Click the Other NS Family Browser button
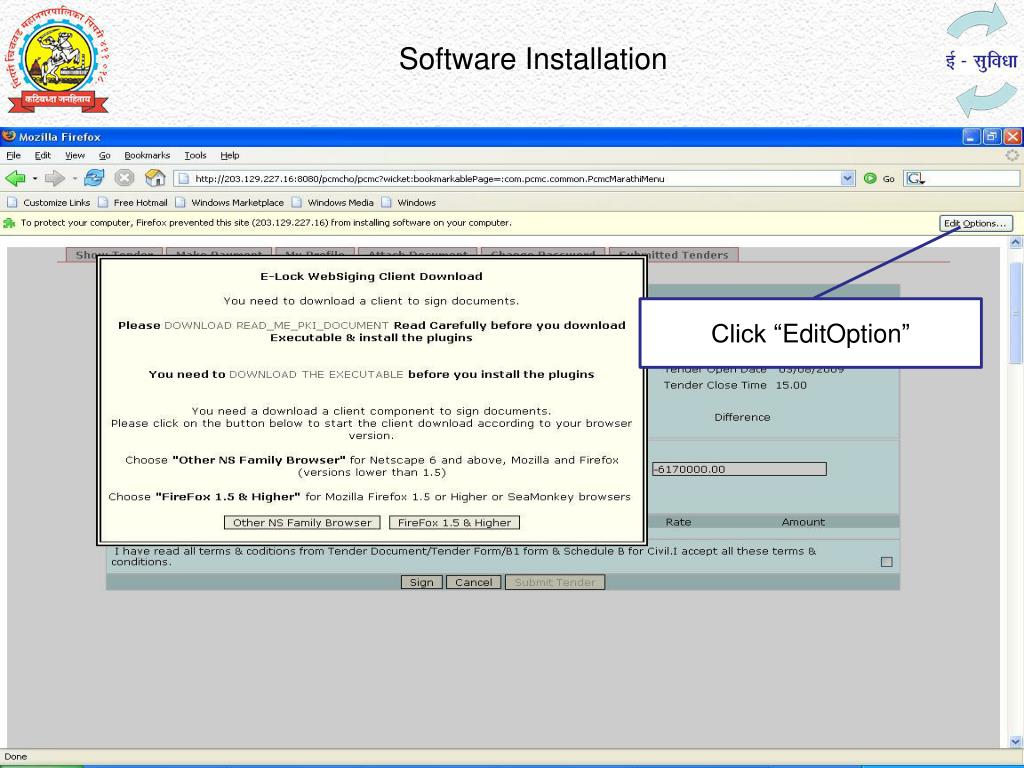The height and width of the screenshot is (768, 1024). pos(302,522)
